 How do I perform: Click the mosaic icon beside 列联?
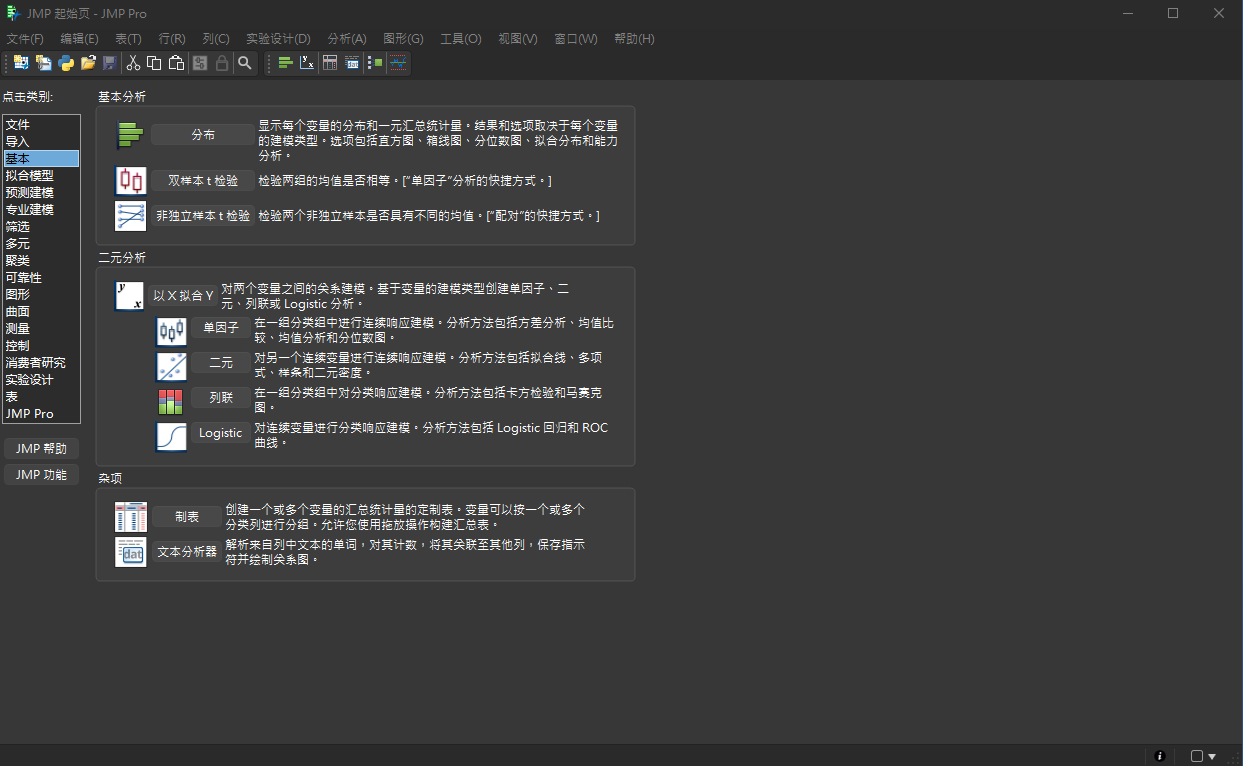pos(172,402)
